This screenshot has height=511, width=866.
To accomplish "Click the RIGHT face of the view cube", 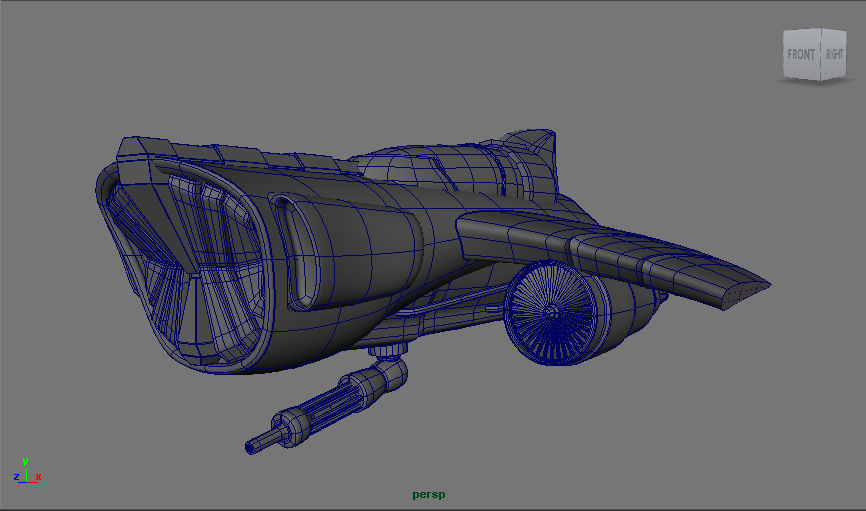I will coord(834,54).
